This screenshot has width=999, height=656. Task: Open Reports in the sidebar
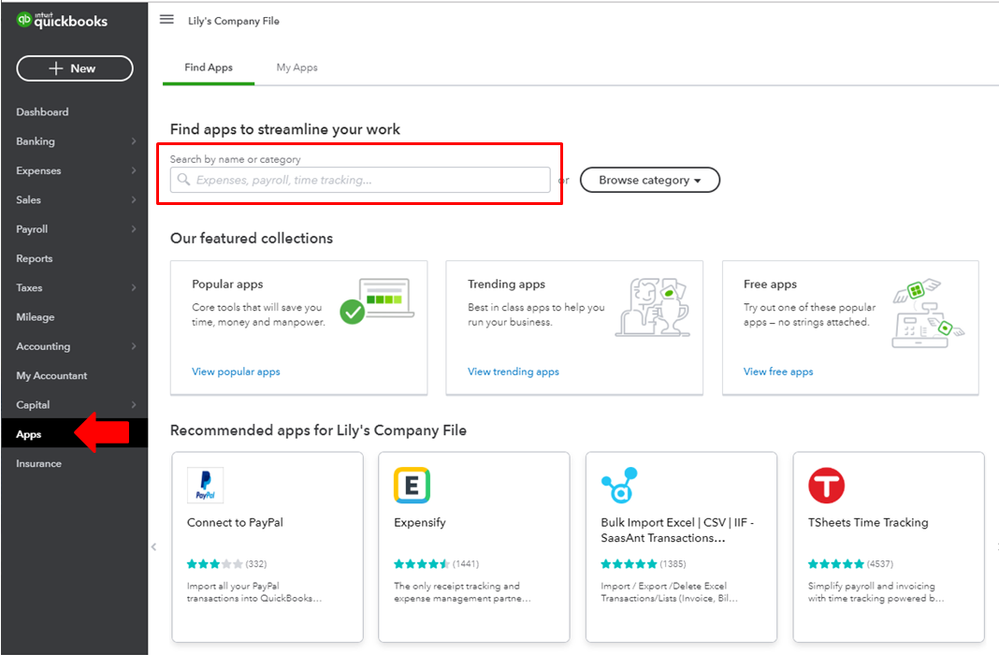pyautogui.click(x=34, y=259)
